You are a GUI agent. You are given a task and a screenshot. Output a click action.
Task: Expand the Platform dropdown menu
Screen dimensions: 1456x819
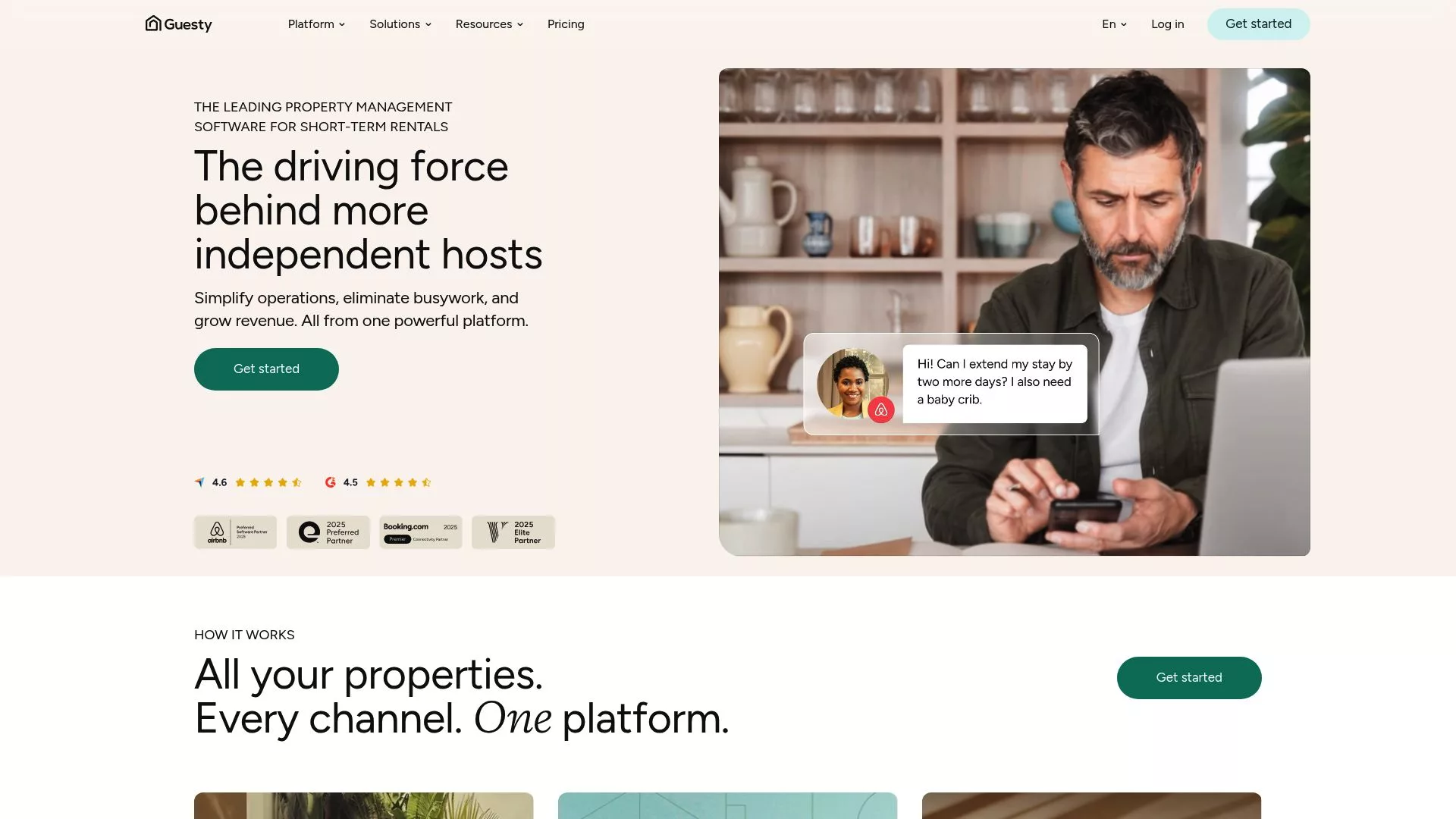pos(316,24)
